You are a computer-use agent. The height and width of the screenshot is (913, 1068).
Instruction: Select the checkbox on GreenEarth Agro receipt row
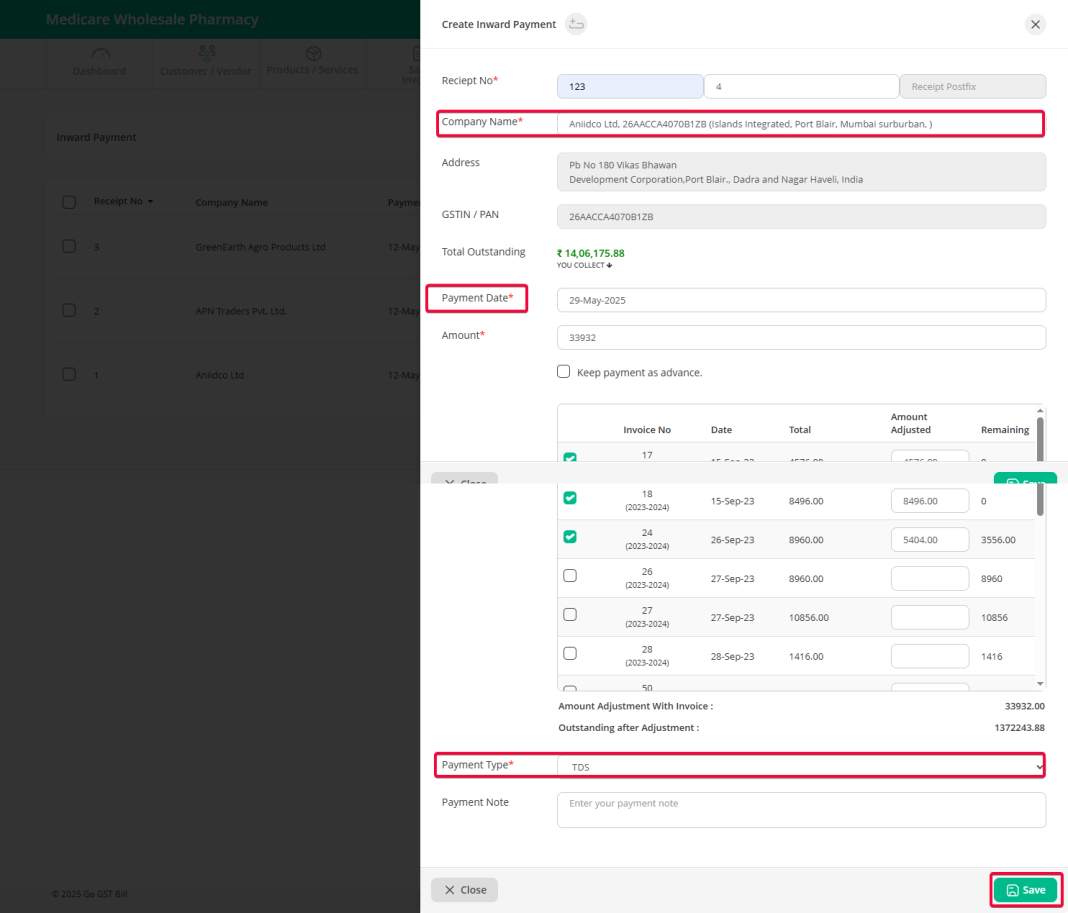(69, 246)
